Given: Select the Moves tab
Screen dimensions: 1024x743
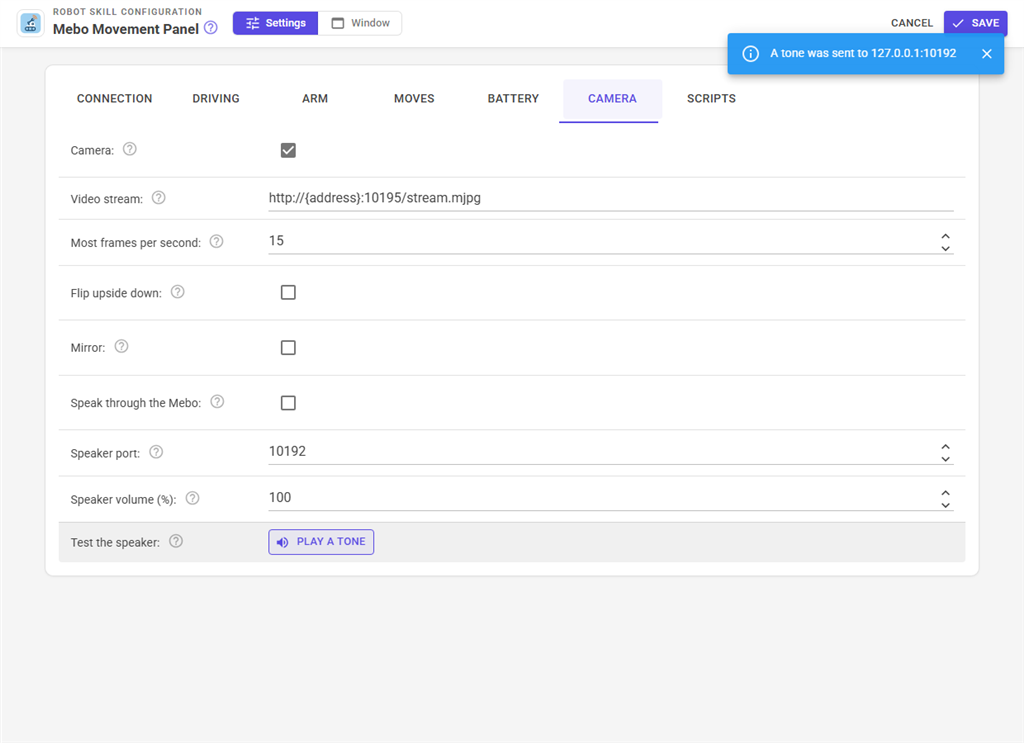Looking at the screenshot, I should 414,99.
